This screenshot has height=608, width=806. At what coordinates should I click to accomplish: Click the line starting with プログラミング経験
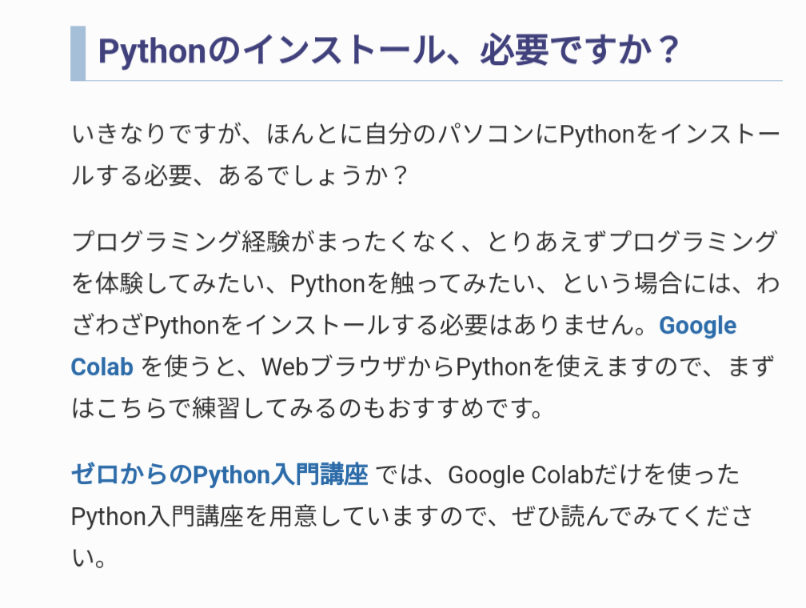(424, 242)
